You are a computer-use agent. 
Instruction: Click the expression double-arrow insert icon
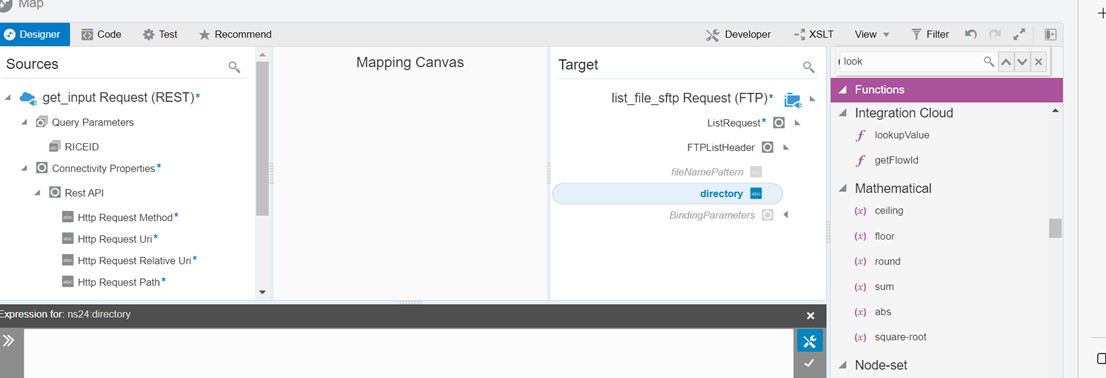click(x=8, y=341)
